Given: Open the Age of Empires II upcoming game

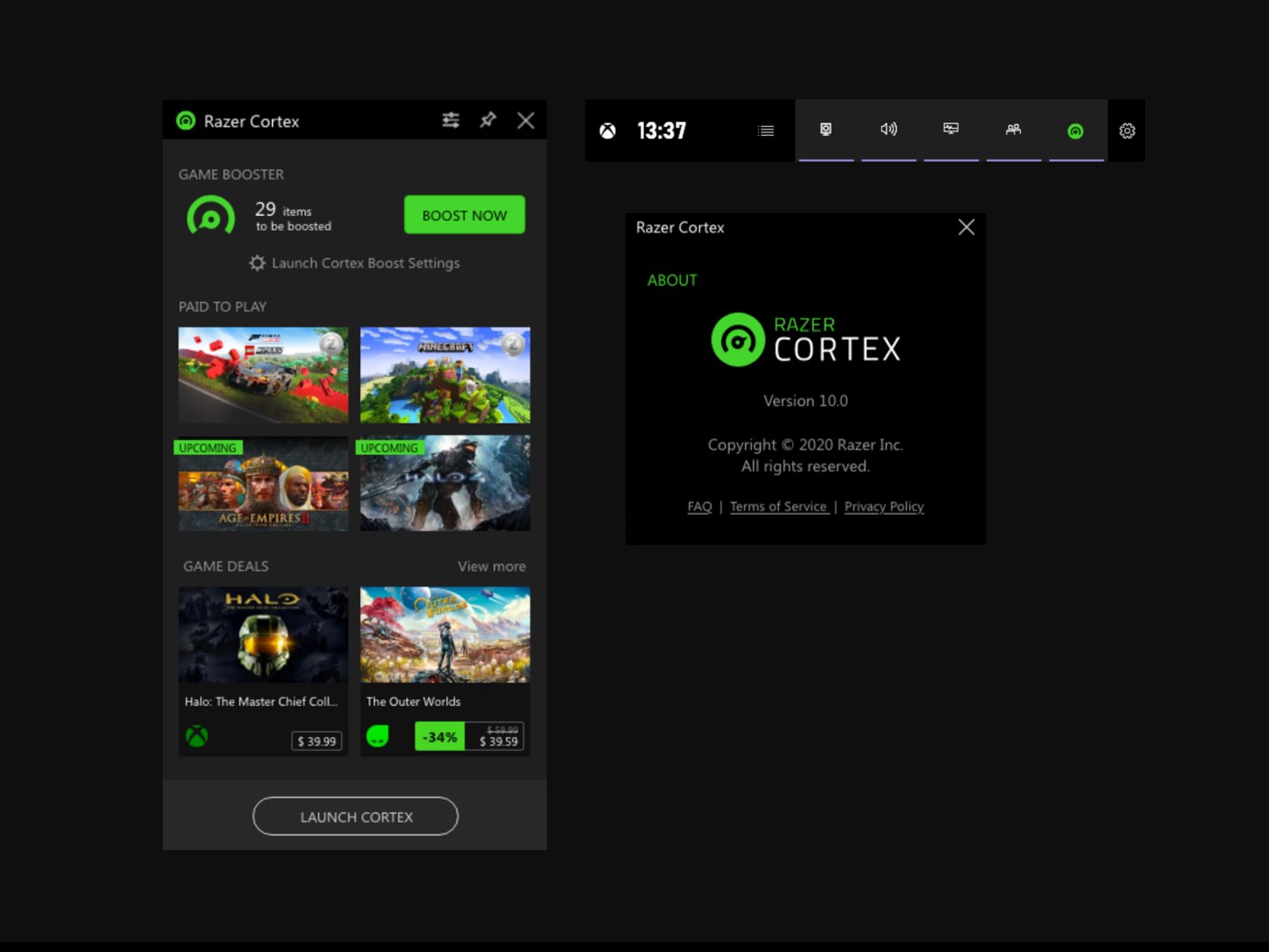Looking at the screenshot, I should coord(263,483).
